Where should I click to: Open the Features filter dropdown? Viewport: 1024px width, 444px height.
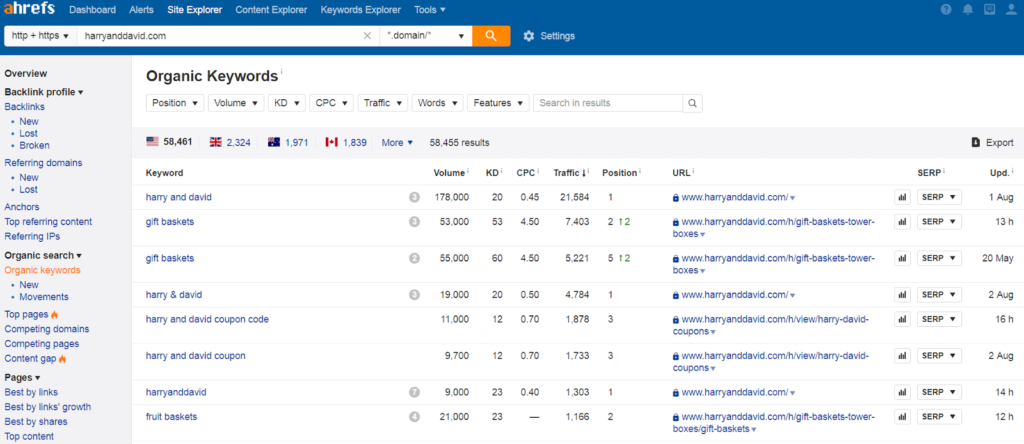[498, 103]
